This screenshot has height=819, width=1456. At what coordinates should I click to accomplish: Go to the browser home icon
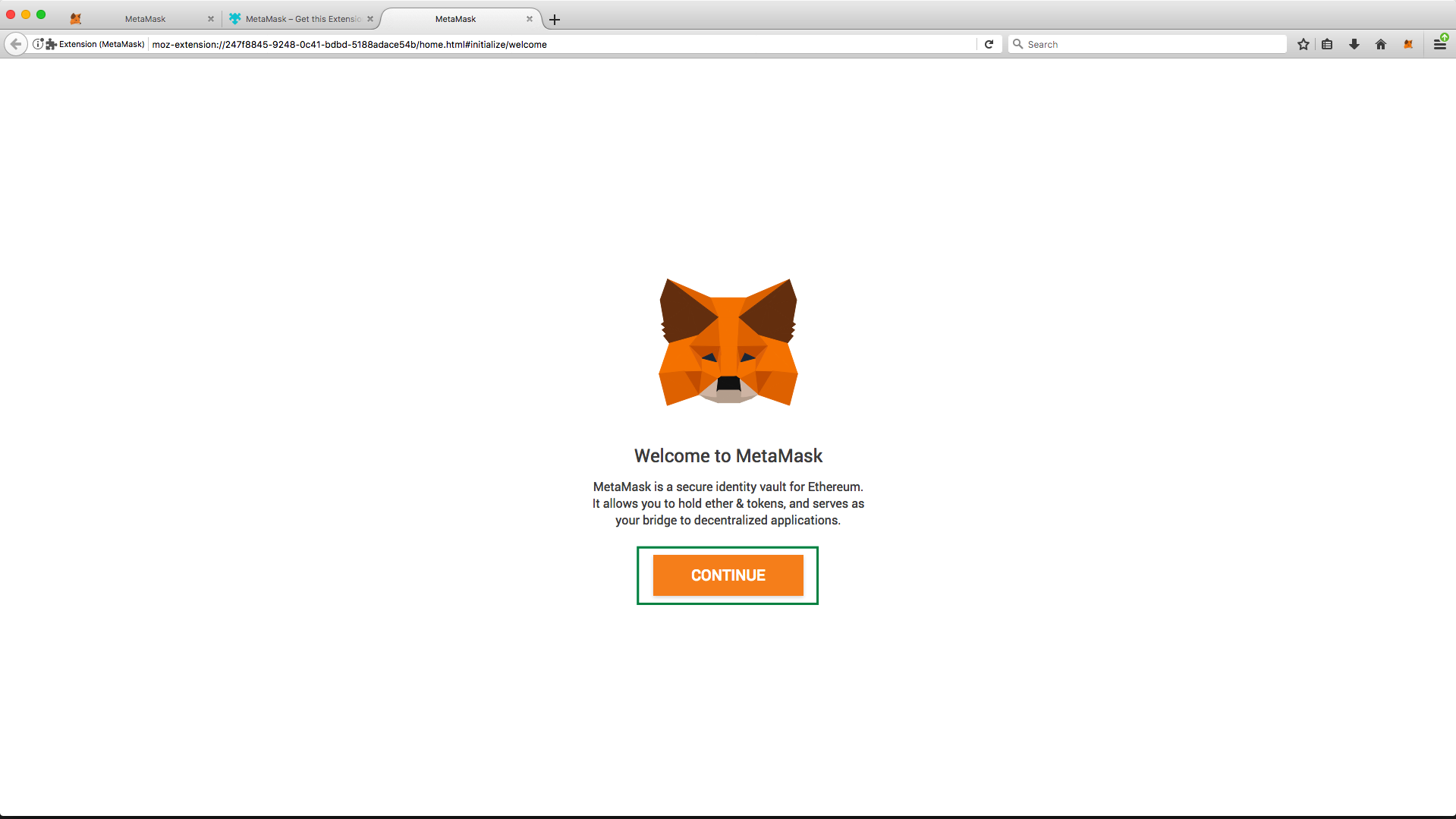point(1381,44)
